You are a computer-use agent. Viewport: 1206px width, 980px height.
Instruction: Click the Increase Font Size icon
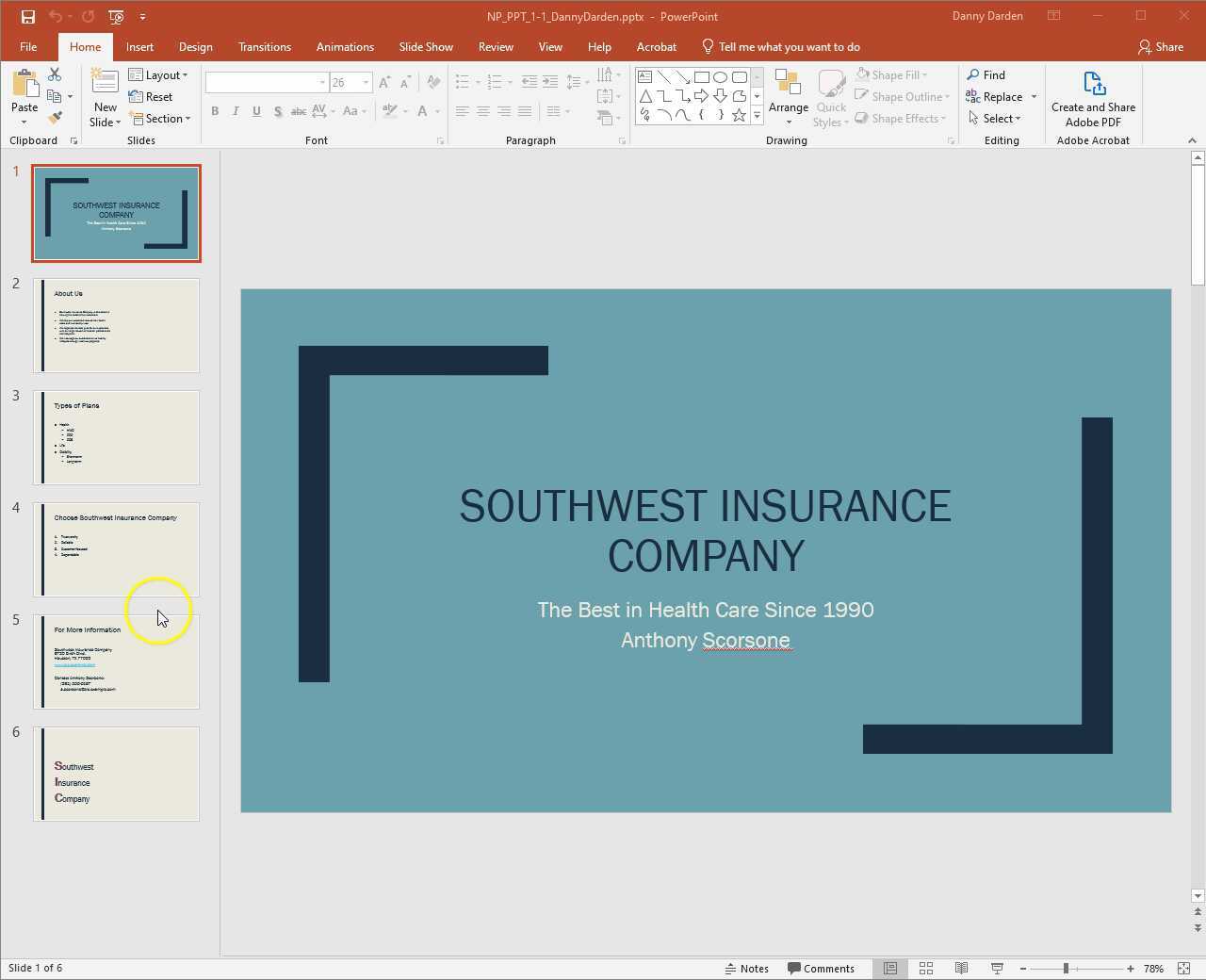pyautogui.click(x=383, y=82)
